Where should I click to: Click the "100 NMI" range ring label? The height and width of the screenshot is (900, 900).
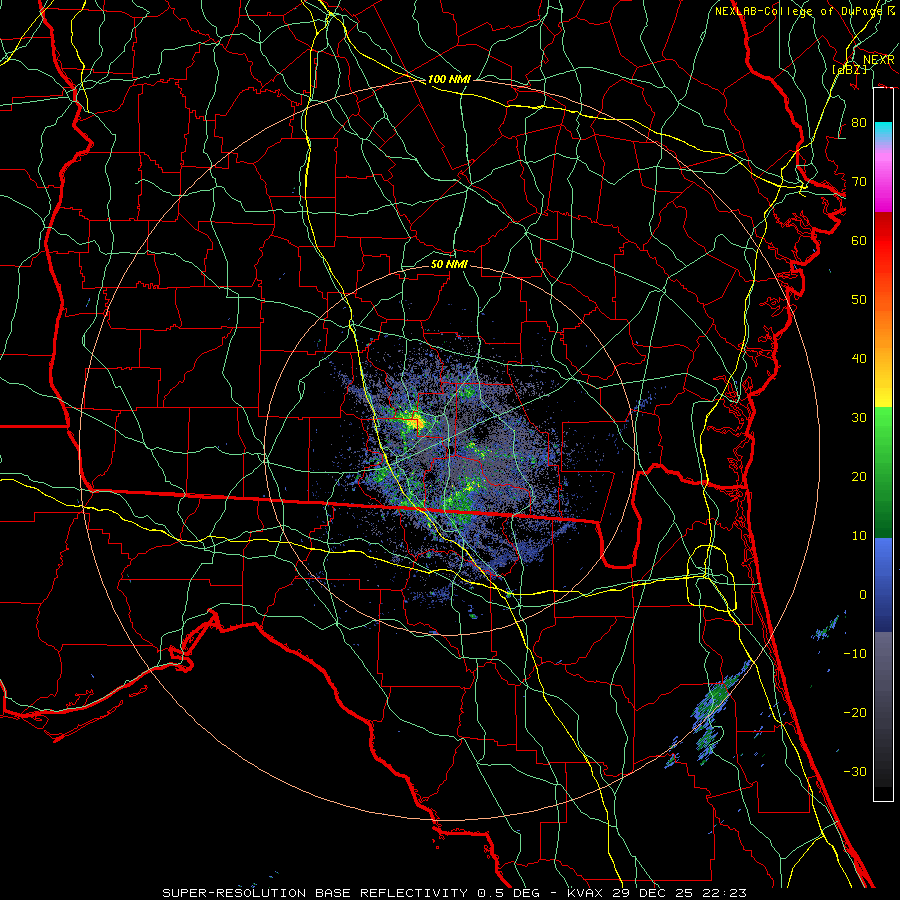[x=449, y=79]
